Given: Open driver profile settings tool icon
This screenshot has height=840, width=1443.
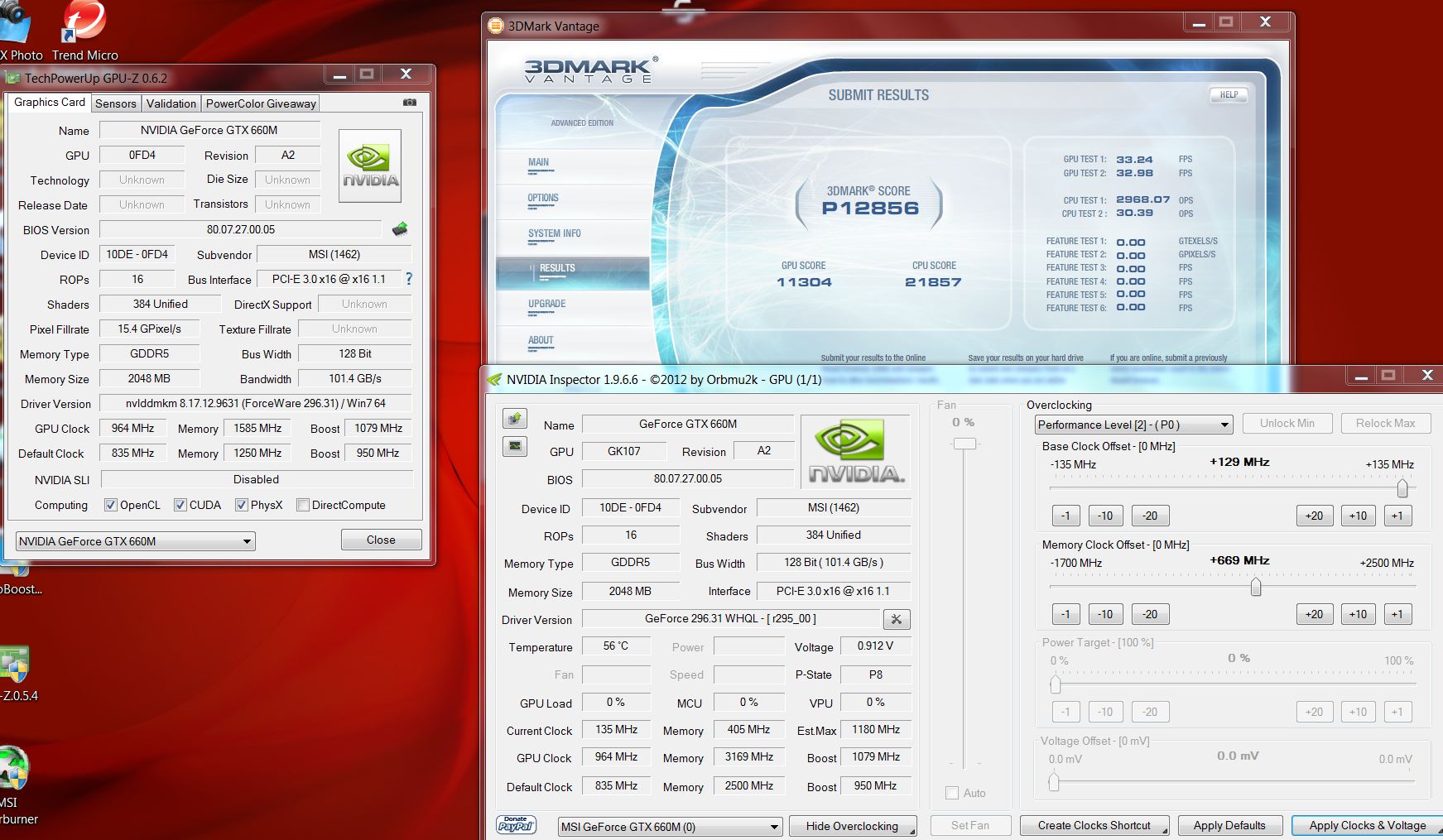Looking at the screenshot, I should [x=897, y=619].
